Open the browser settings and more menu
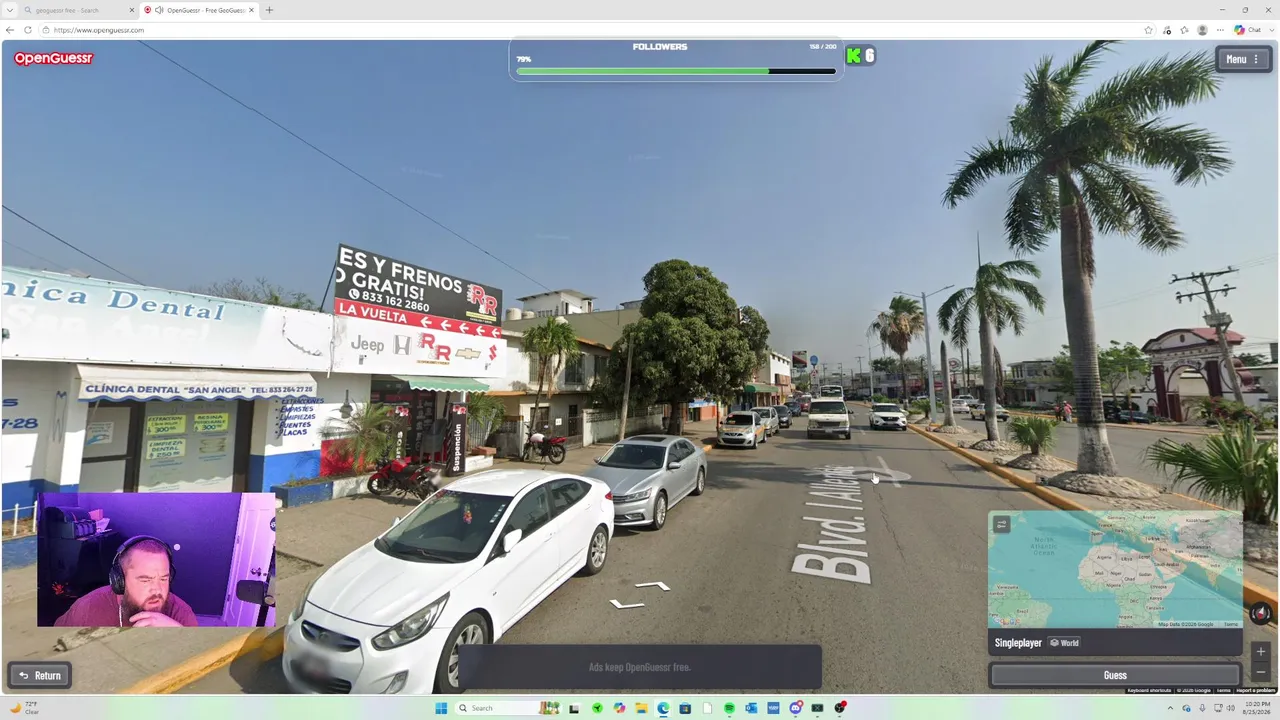The height and width of the screenshot is (720, 1280). [1220, 30]
